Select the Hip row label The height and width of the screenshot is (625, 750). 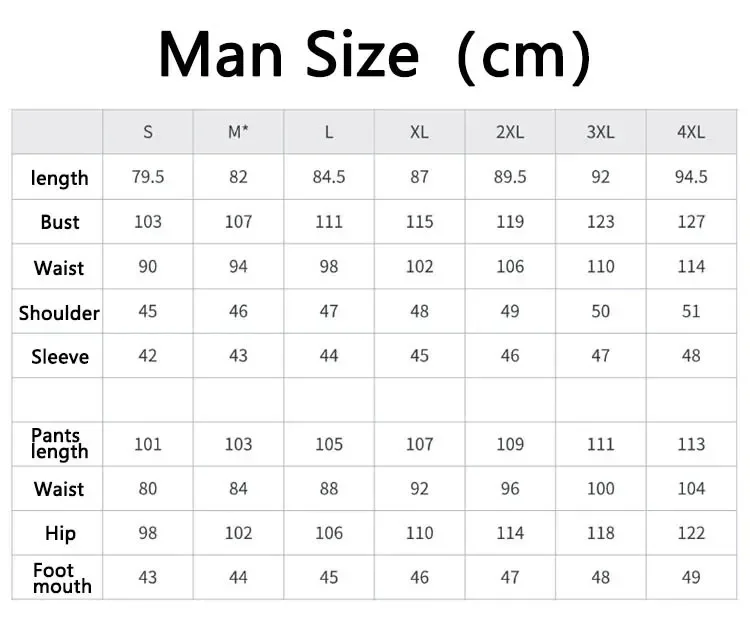[59, 533]
